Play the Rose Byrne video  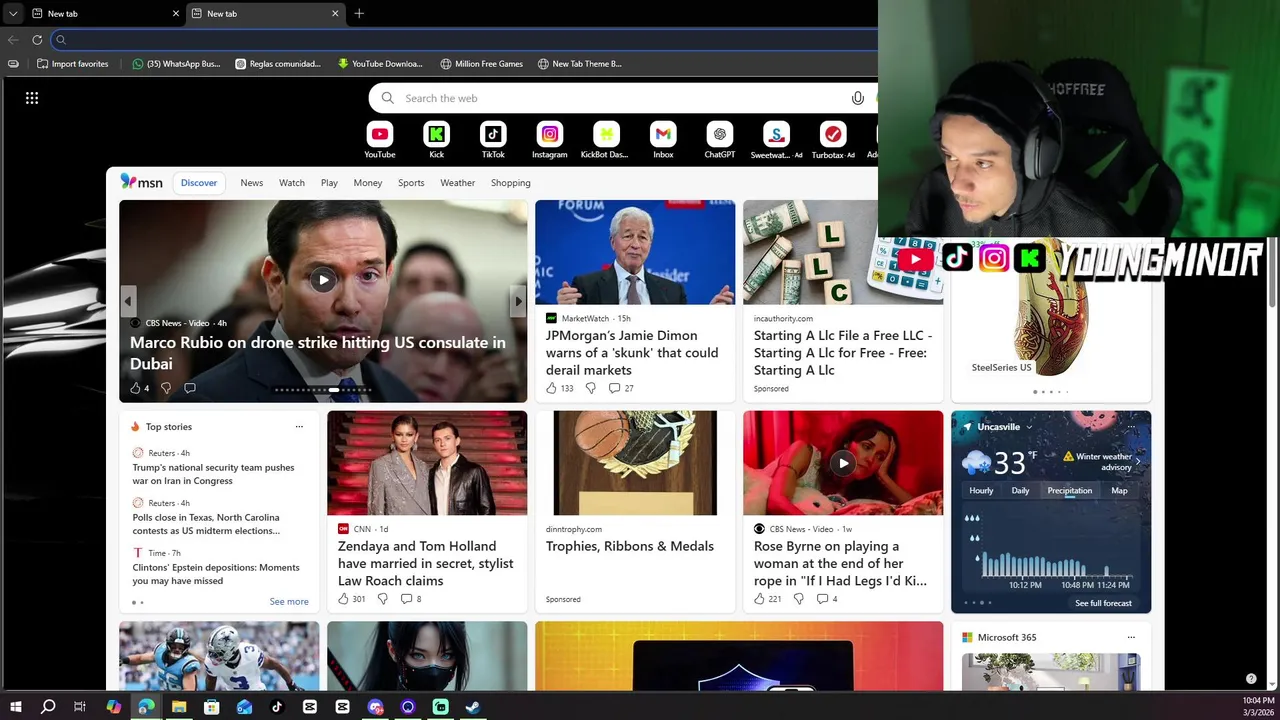[843, 463]
